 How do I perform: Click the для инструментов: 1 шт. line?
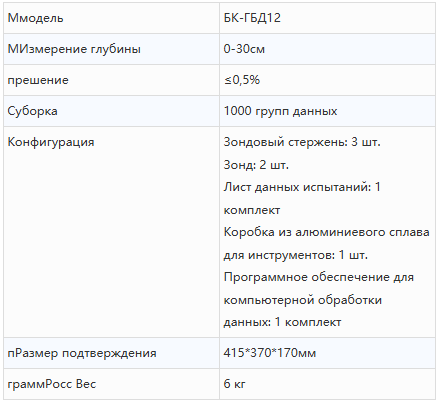(x=296, y=255)
